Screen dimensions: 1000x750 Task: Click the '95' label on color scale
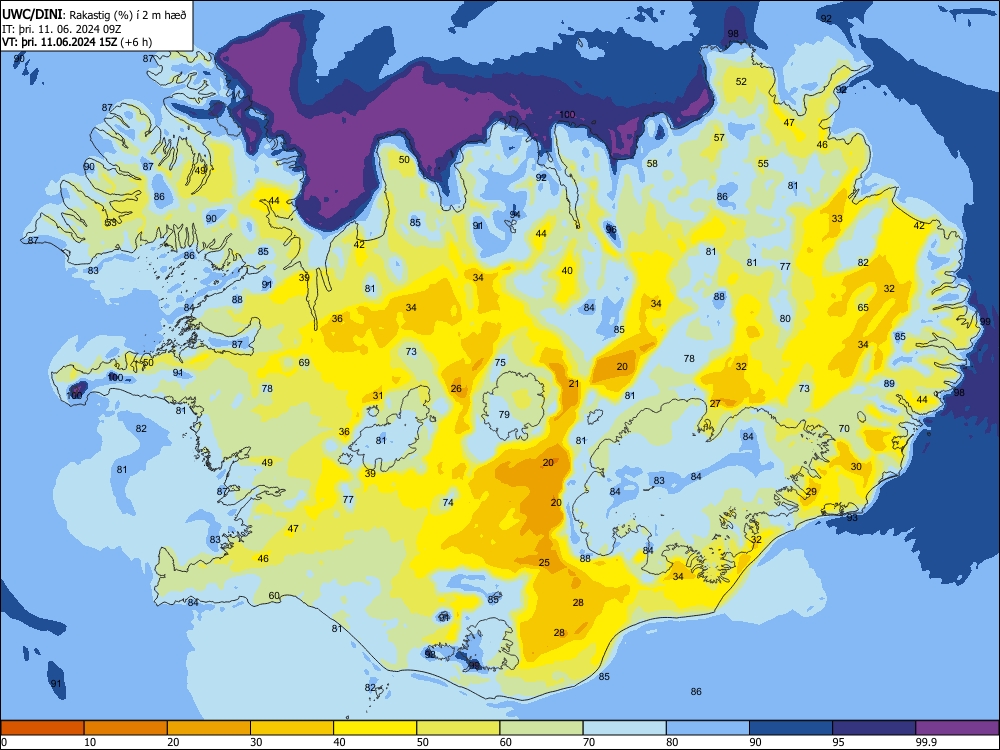pyautogui.click(x=838, y=742)
